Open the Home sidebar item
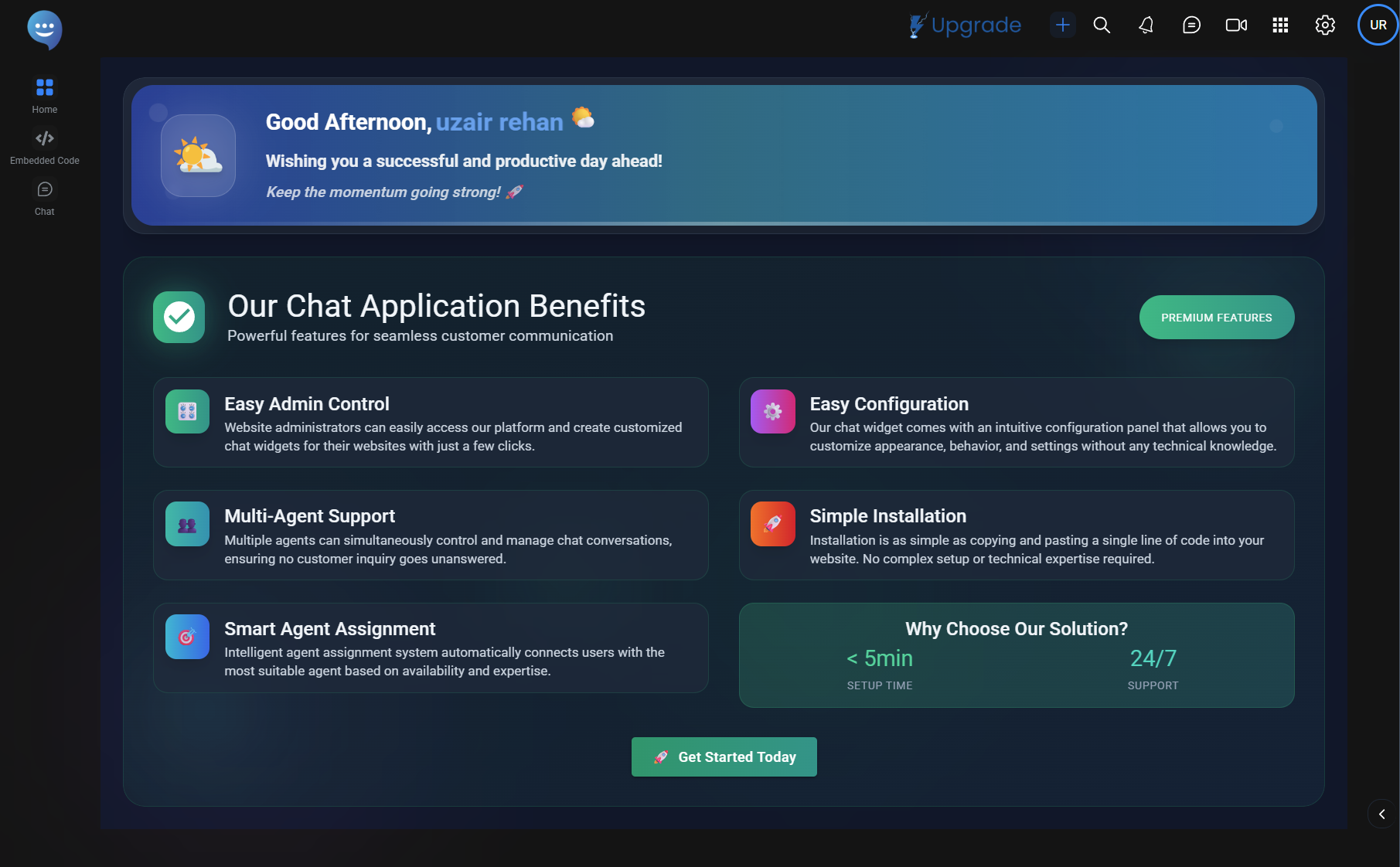Screen dimensions: 1400x867 pyautogui.click(x=44, y=95)
